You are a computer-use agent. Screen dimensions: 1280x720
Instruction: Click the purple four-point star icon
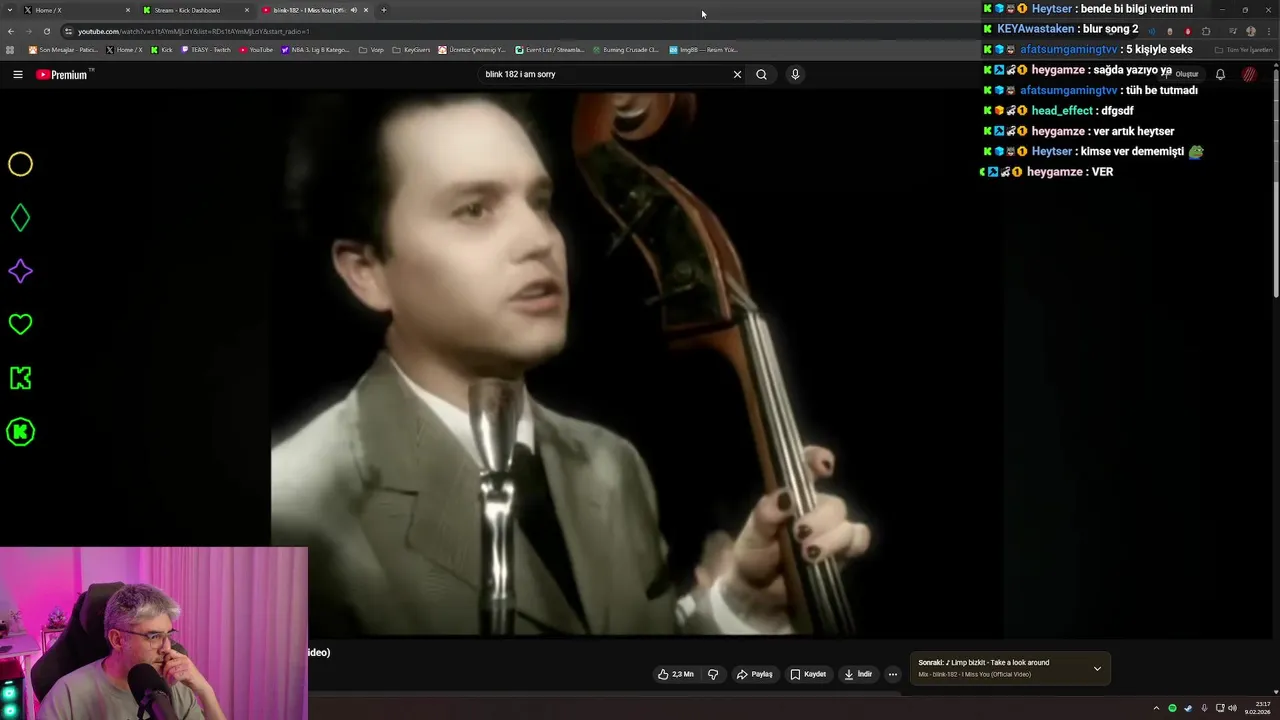point(20,271)
